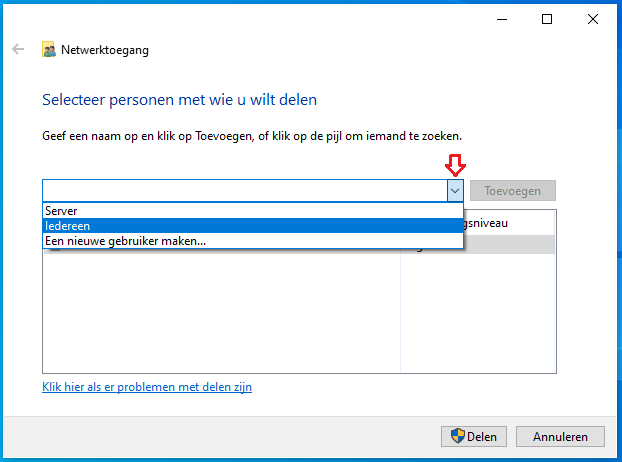Minimize the Netwerktoegang window
Viewport: 622px width, 462px height.
coord(502,19)
